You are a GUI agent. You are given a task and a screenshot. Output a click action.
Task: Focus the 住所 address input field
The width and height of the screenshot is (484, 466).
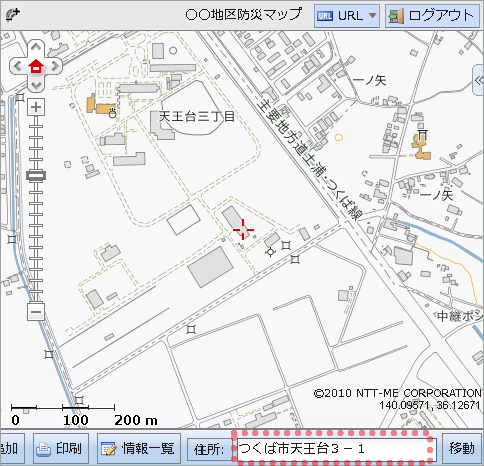click(x=332, y=449)
